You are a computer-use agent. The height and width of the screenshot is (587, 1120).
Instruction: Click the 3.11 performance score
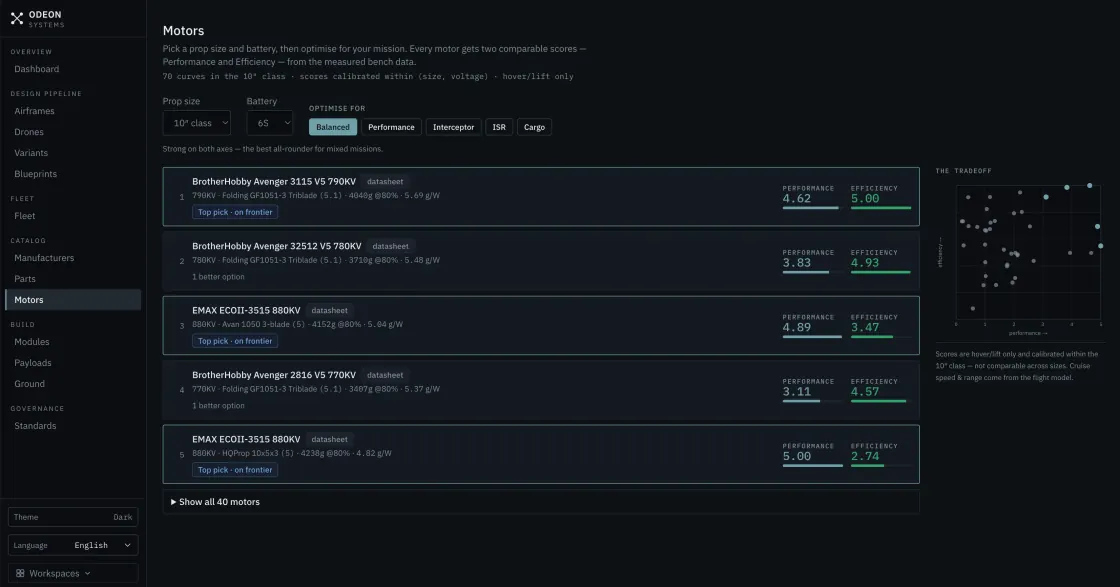[796, 392]
